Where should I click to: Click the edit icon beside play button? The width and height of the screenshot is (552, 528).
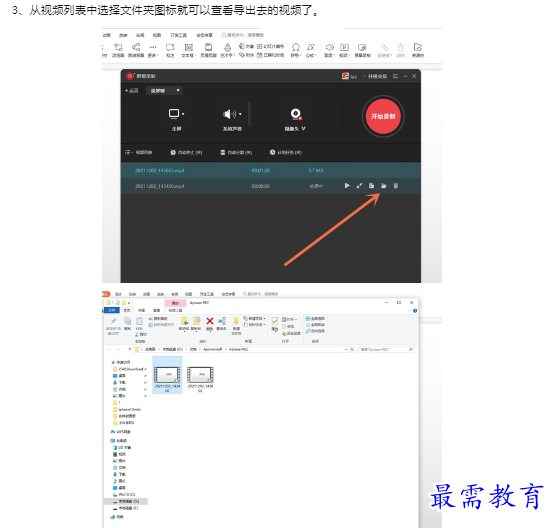[x=359, y=186]
